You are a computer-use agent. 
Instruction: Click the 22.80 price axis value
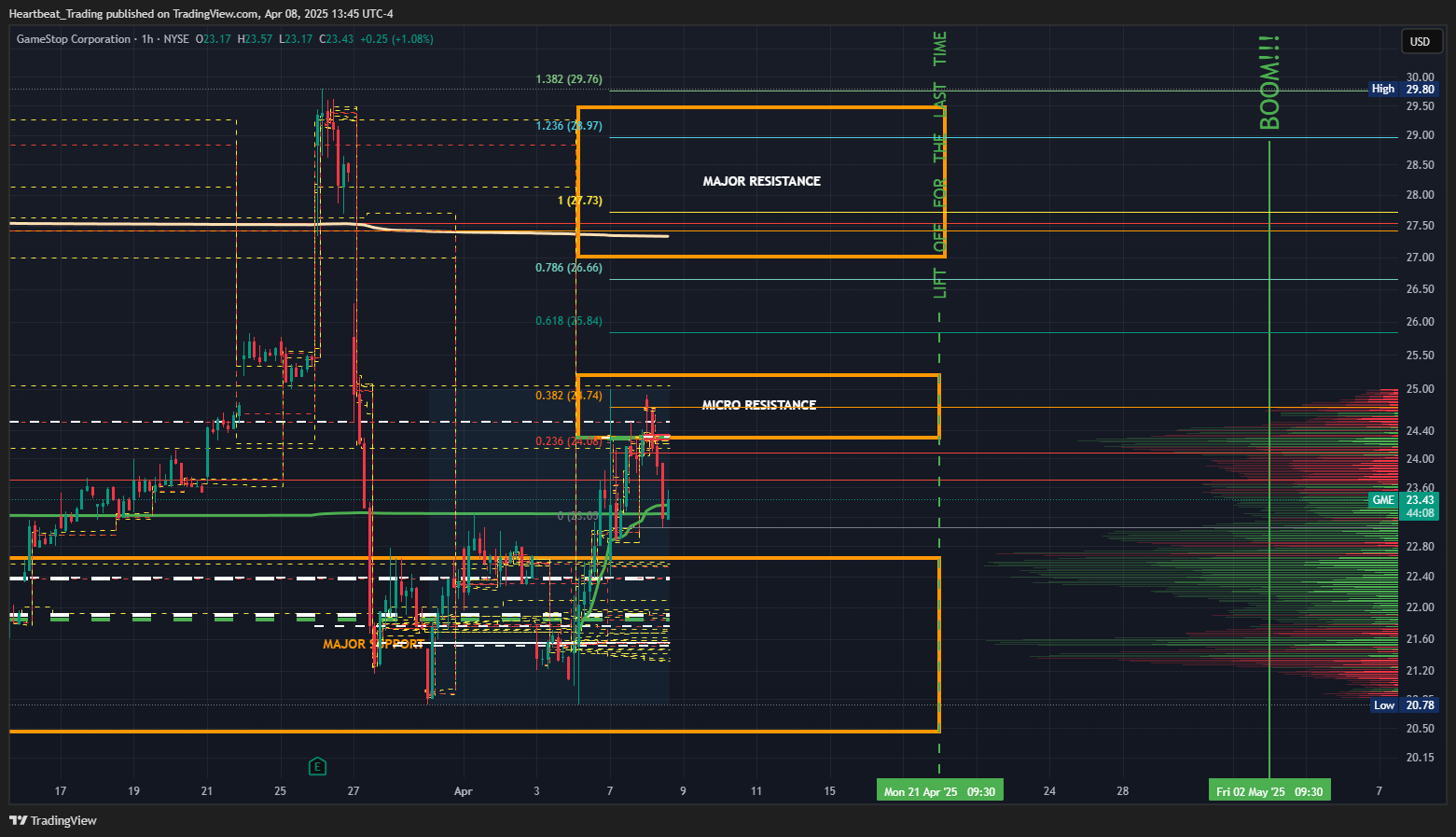click(1421, 547)
